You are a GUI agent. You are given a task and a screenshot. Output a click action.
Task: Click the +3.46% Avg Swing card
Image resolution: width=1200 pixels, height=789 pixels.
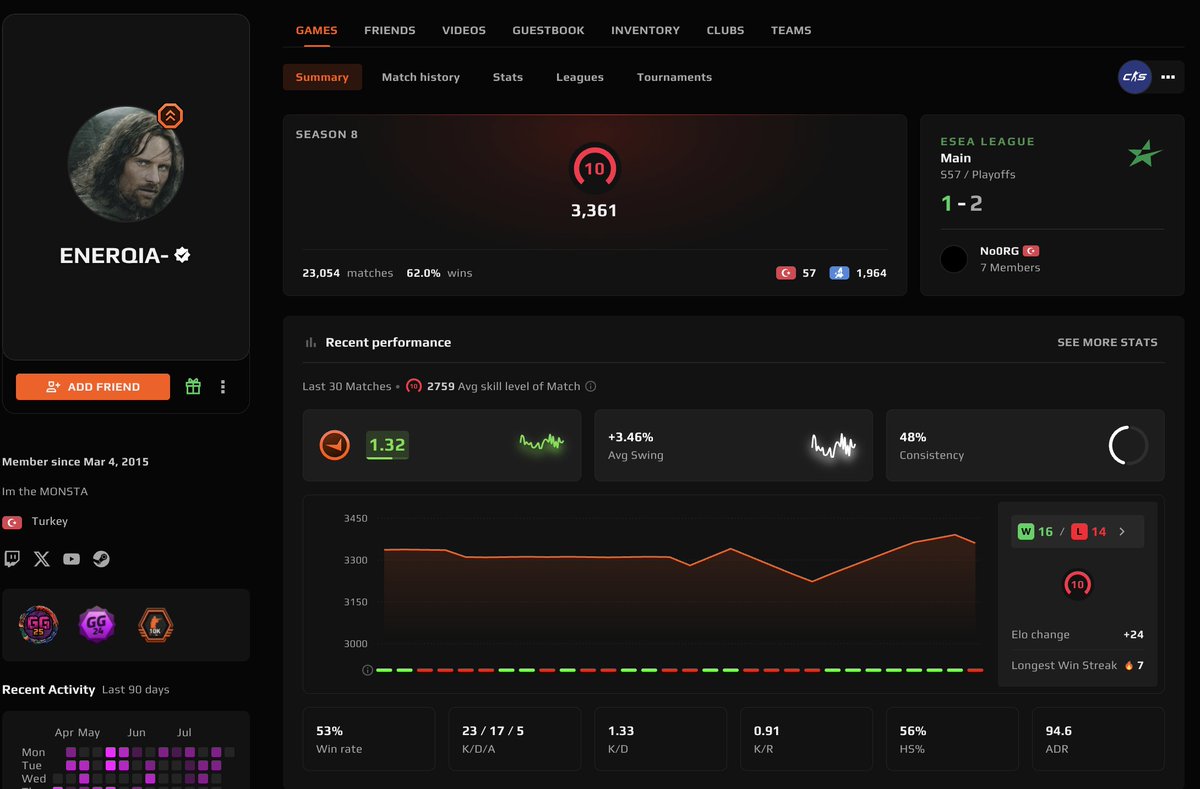[x=733, y=445]
